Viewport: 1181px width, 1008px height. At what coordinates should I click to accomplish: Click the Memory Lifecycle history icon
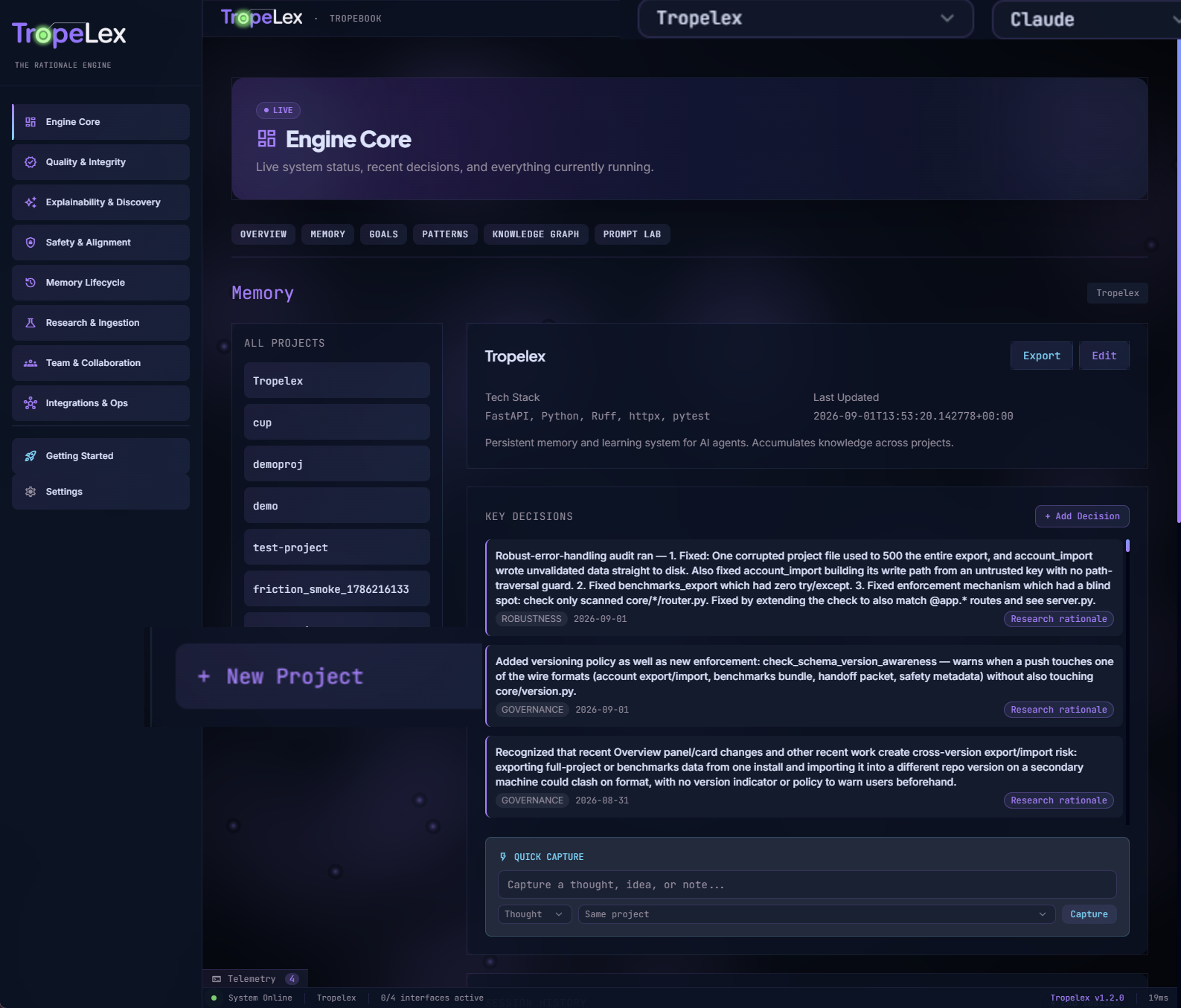point(31,283)
